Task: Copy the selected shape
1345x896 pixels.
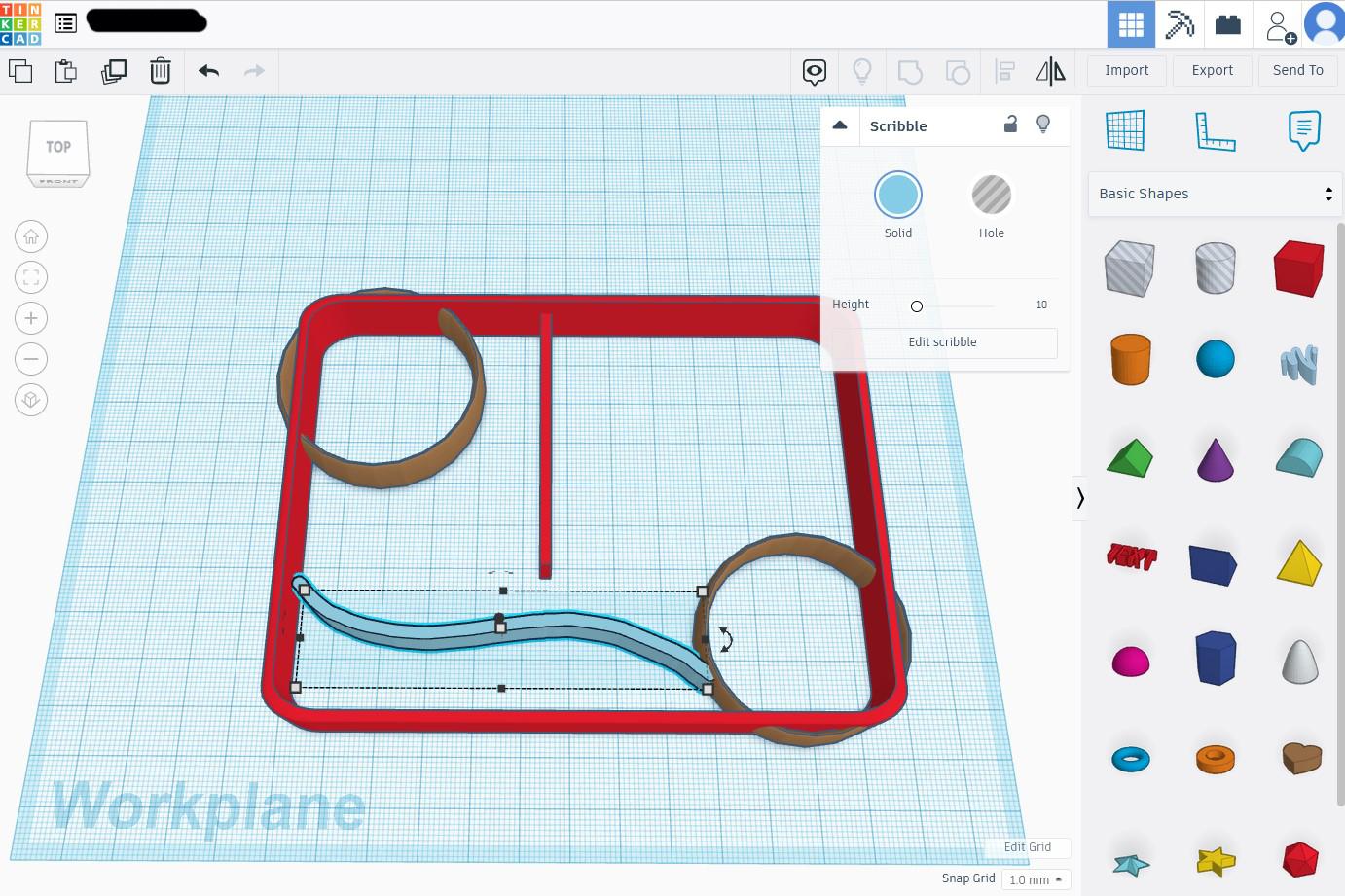Action: tap(20, 71)
